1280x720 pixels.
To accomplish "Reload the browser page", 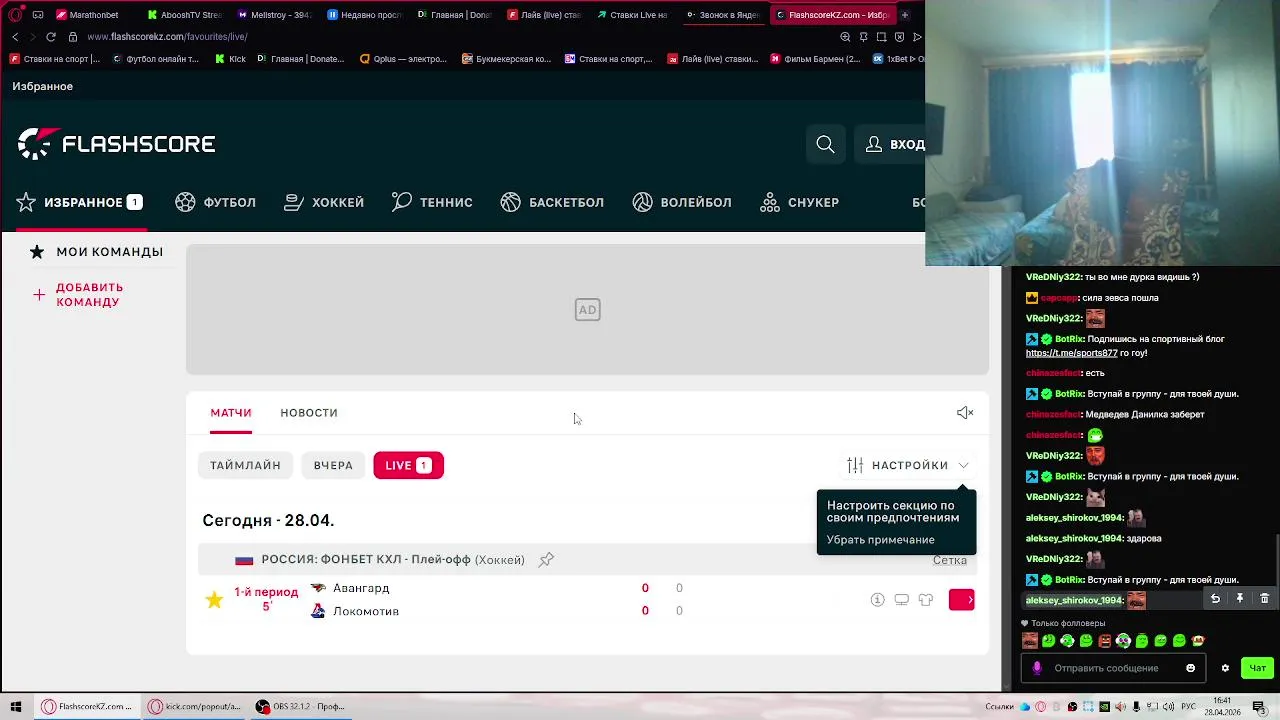I will click(50, 37).
